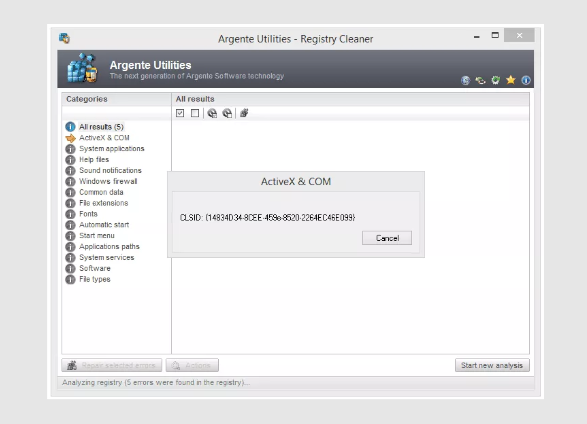Click Start new analysis button
The width and height of the screenshot is (587, 424).
point(492,365)
